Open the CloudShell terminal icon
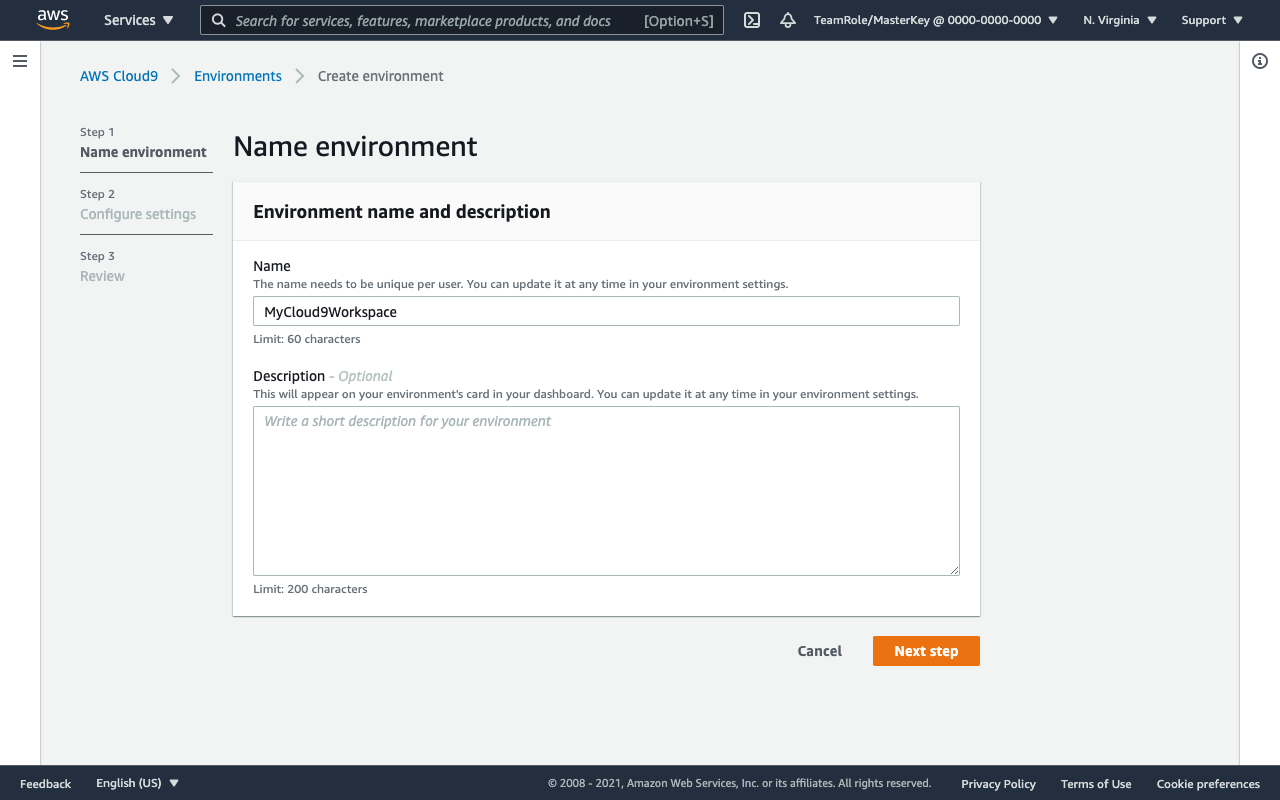 (752, 20)
